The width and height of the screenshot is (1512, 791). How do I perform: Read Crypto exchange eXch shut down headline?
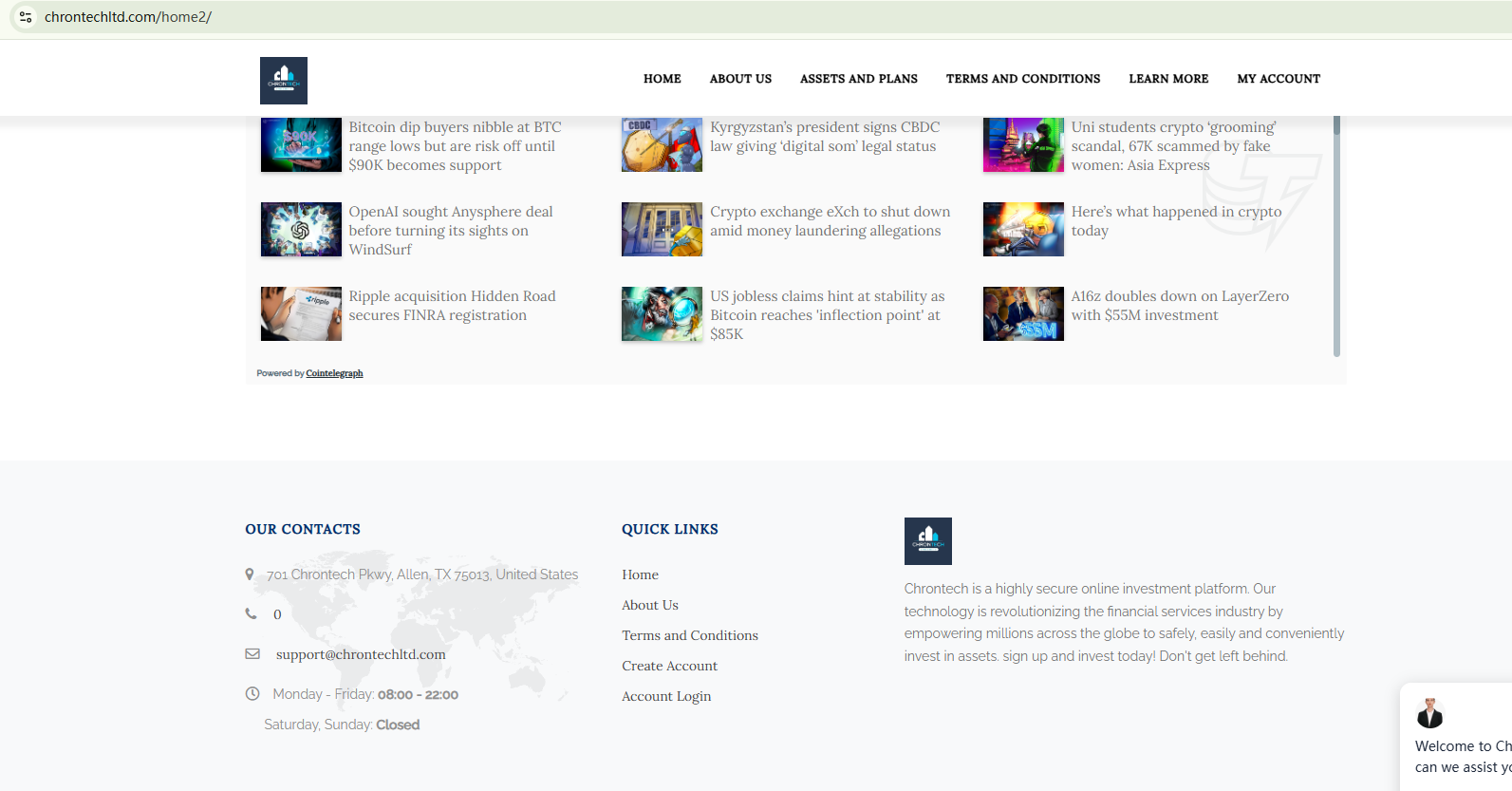point(831,221)
